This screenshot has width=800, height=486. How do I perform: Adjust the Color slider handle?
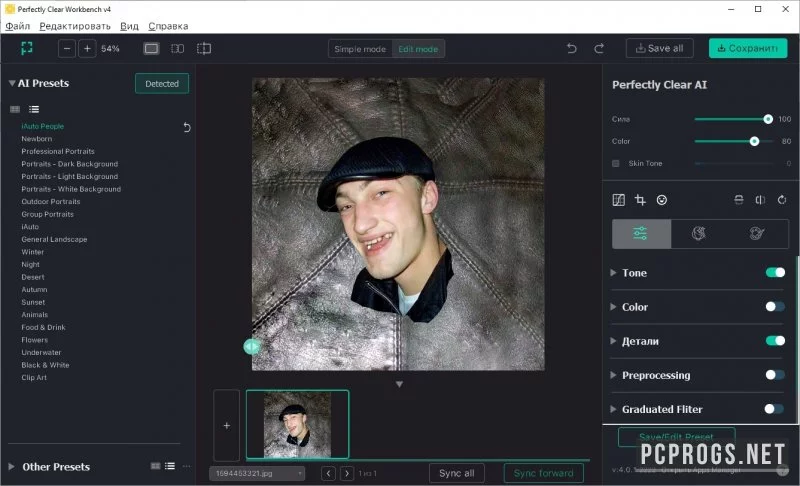(754, 141)
